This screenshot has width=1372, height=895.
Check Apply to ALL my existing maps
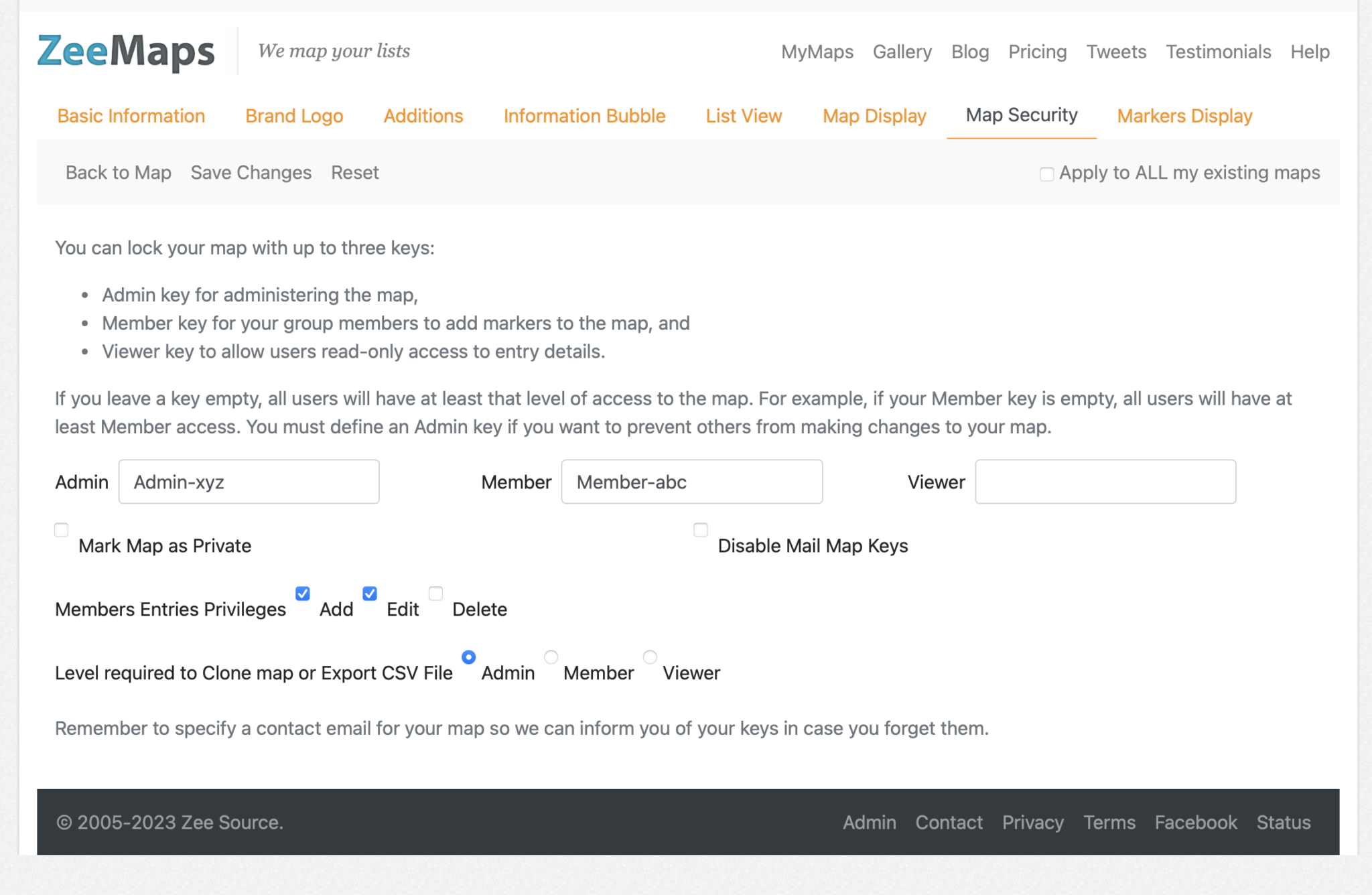pos(1046,174)
